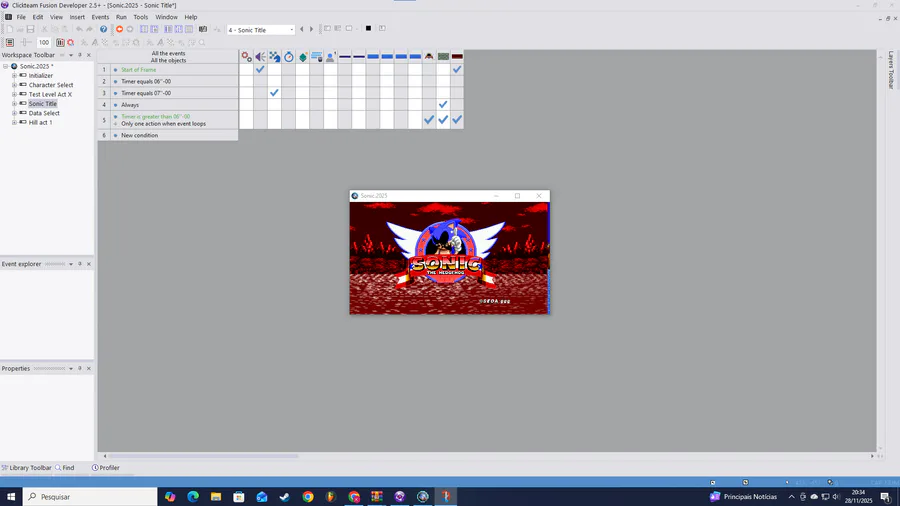Switch to the Find tab
Viewport: 900px width, 506px height.
coord(65,468)
